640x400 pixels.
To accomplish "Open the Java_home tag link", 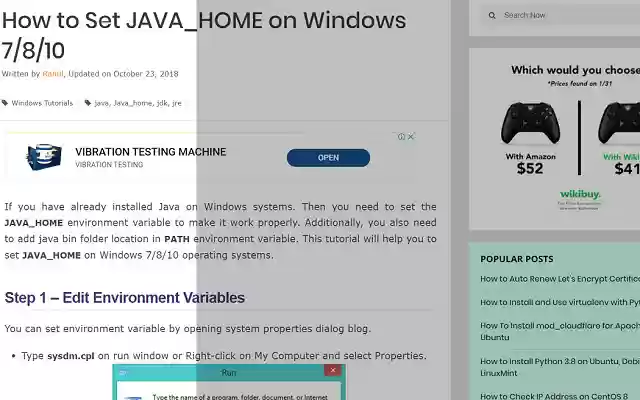I will 133,103.
